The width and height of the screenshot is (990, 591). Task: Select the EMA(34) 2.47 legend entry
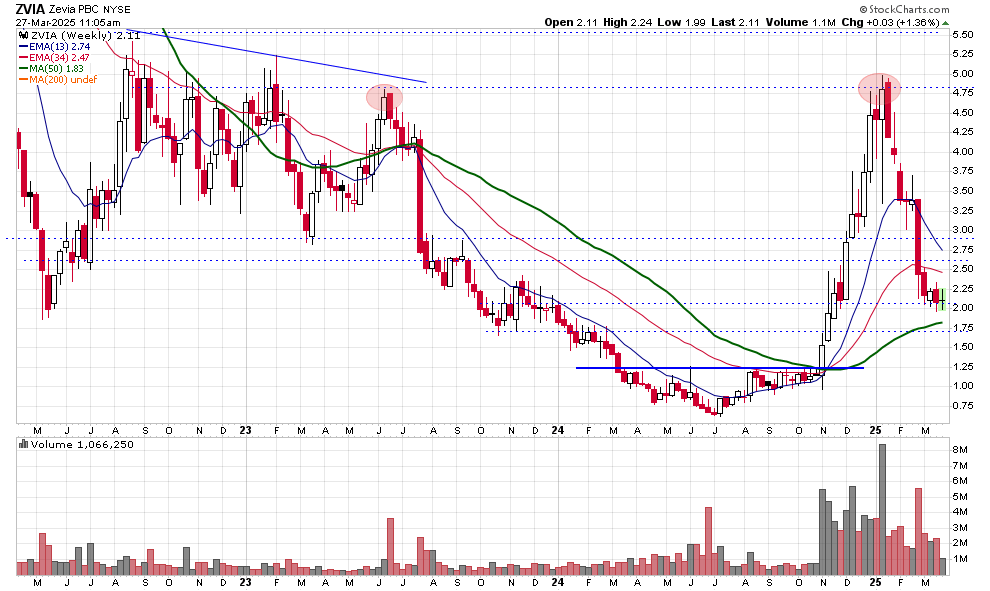click(x=62, y=58)
